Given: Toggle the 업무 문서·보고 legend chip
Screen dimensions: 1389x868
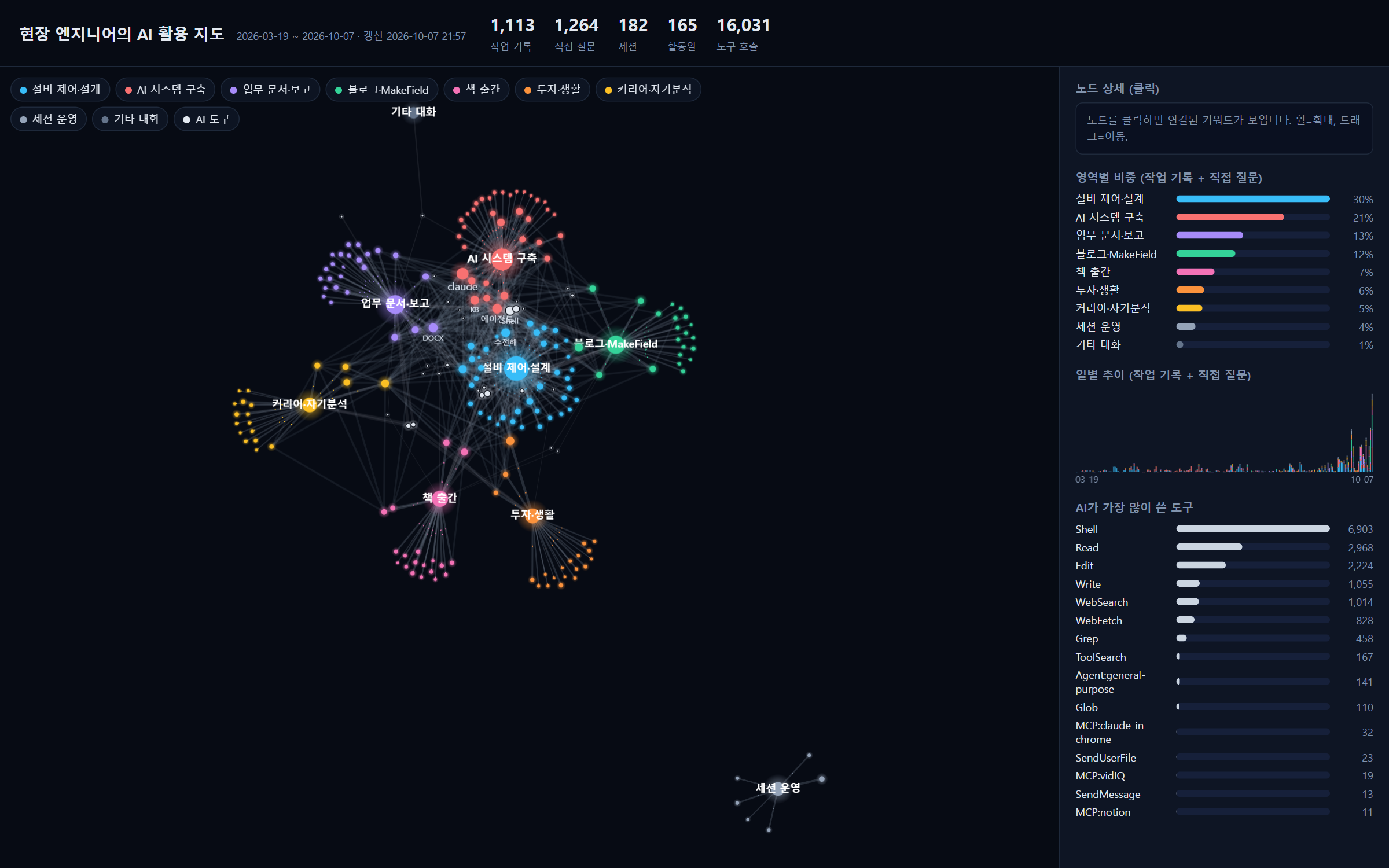Looking at the screenshot, I should click(x=271, y=90).
